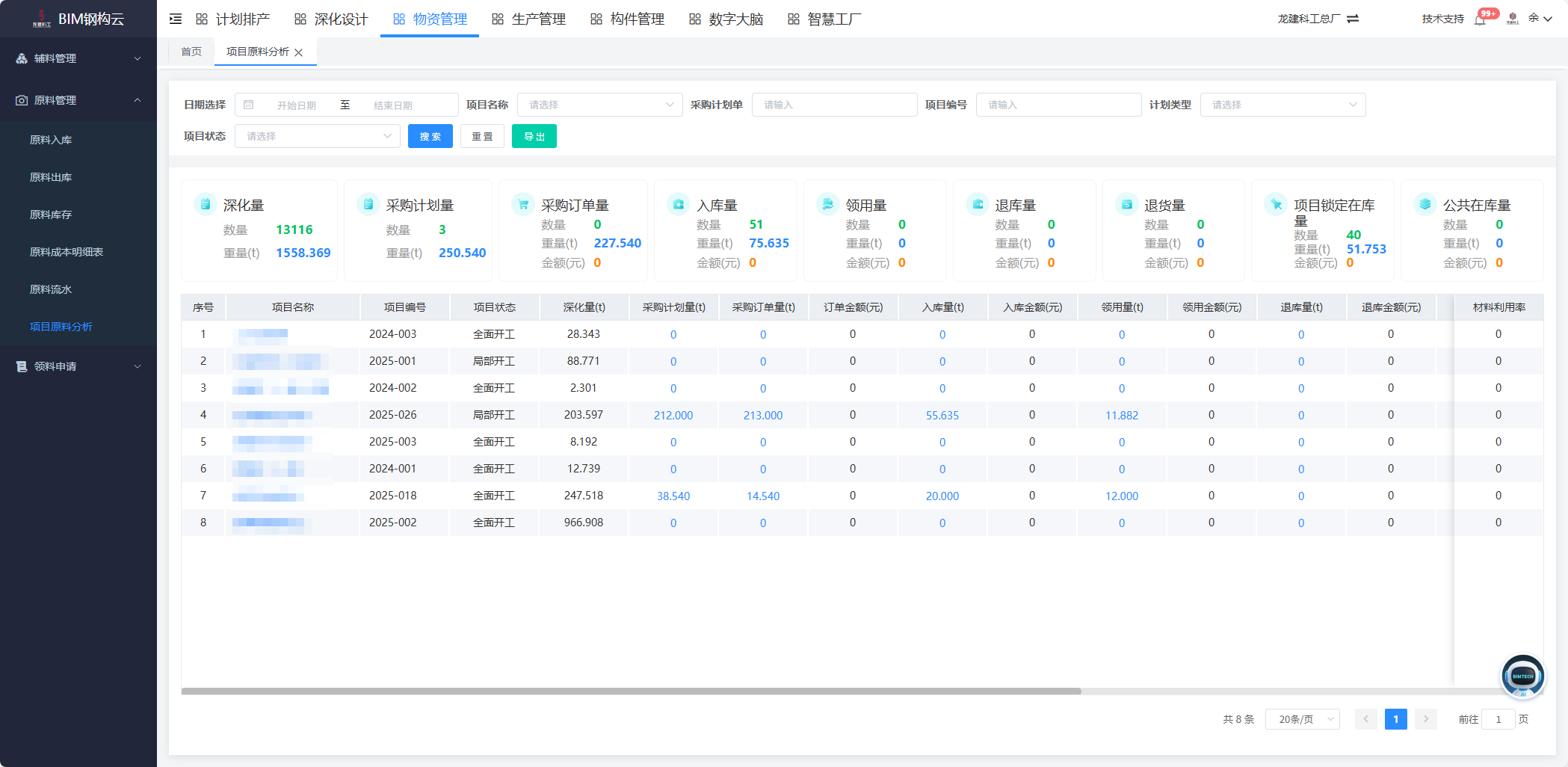Open the 生产管理 top menu
Viewport: 1568px width, 767px height.
(528, 19)
